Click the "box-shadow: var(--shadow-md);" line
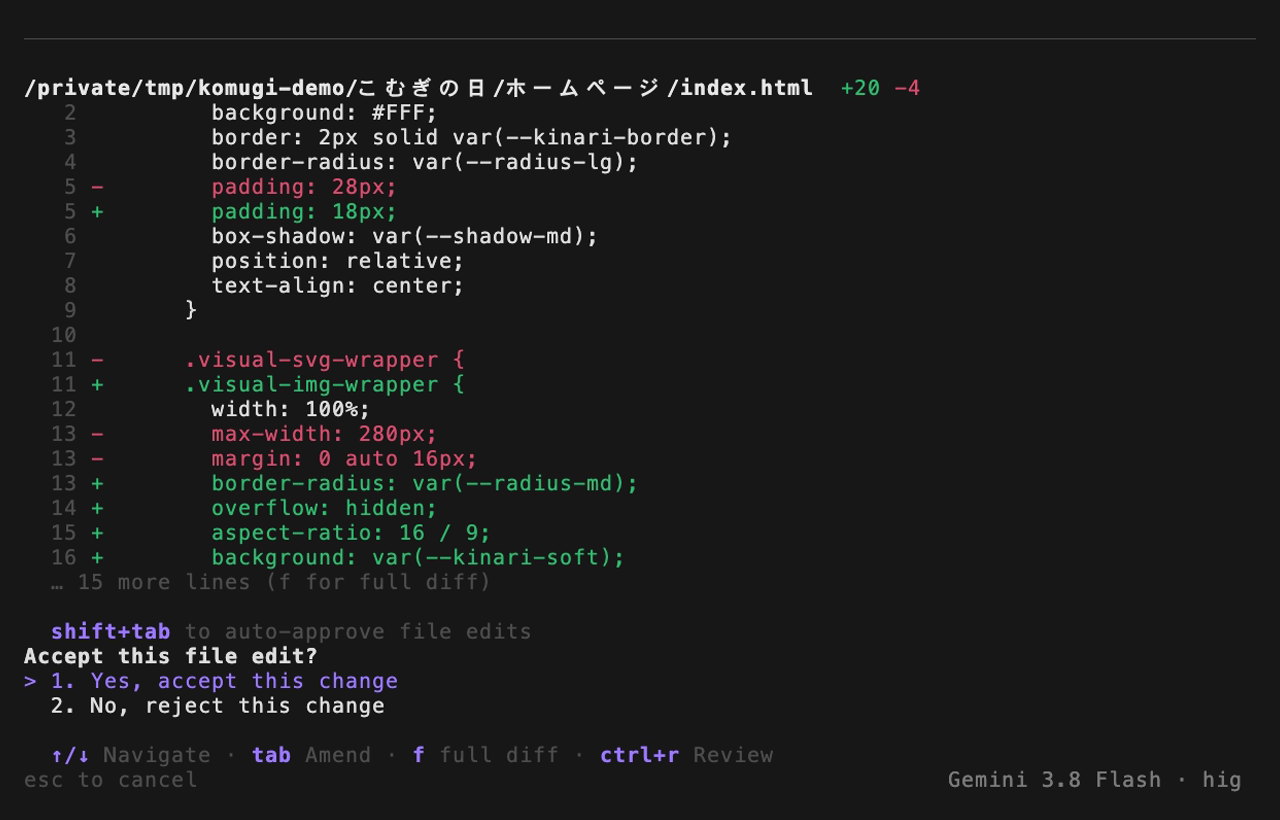Screen dimensions: 1280x820 404,237
